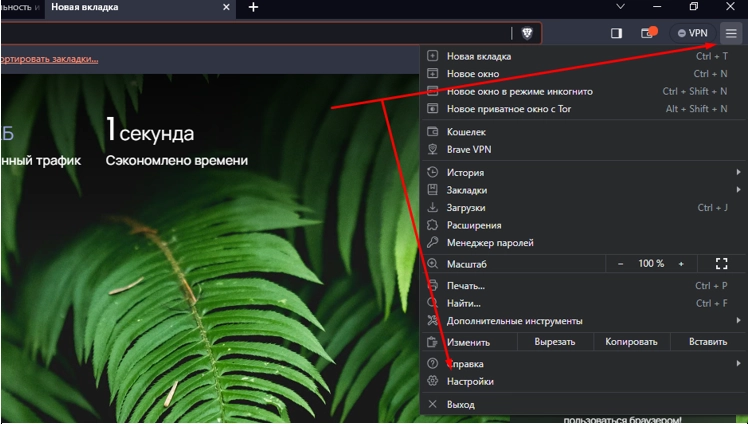Choose Найти... menu entry
The image size is (748, 424).
[x=583, y=304]
